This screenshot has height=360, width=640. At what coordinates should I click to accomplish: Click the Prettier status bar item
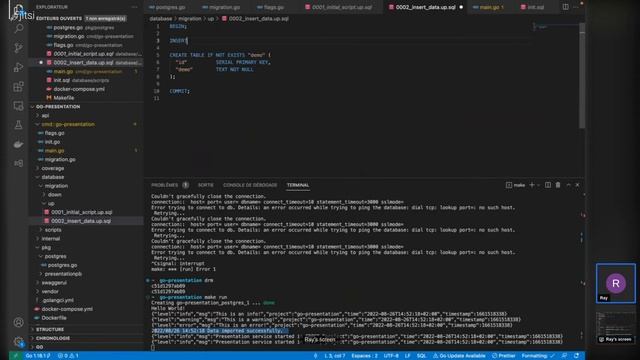pos(503,356)
